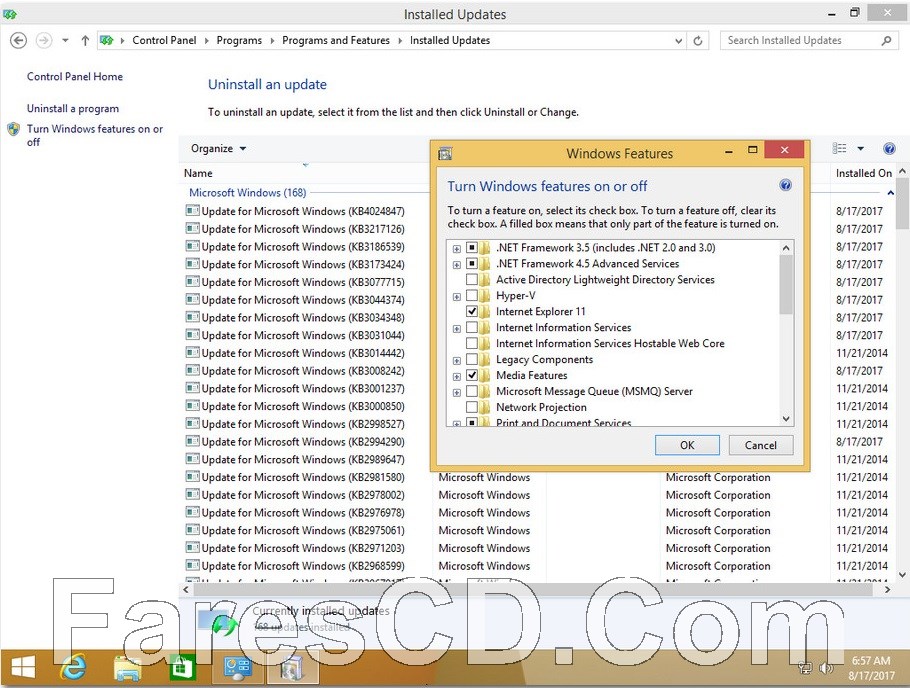Screen dimensions: 910x688
Task: Open Uninstall a program link
Action: point(73,109)
